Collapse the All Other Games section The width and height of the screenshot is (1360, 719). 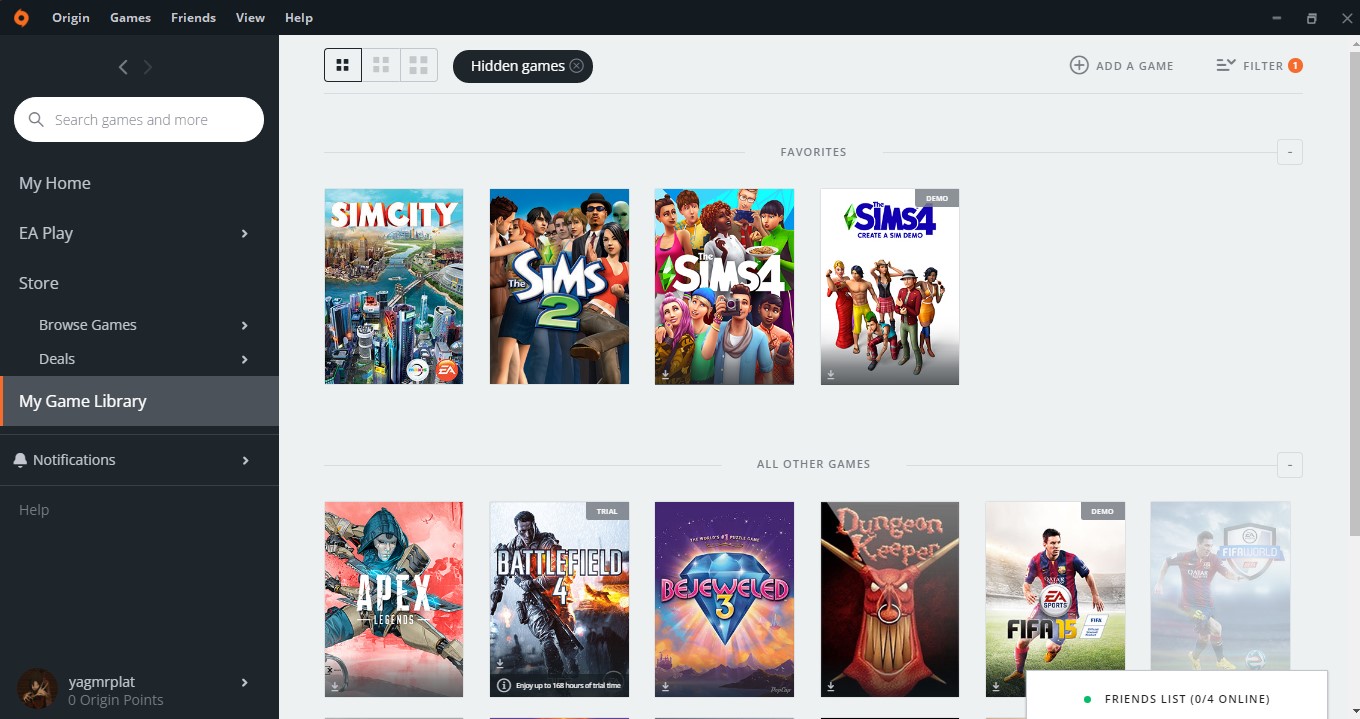pyautogui.click(x=1290, y=464)
